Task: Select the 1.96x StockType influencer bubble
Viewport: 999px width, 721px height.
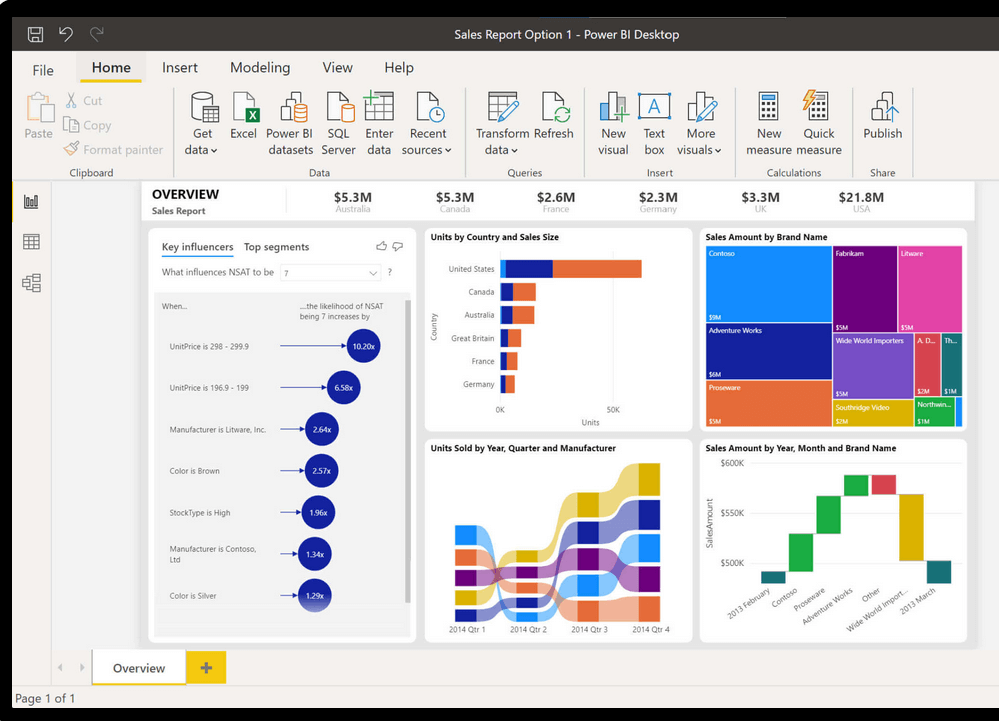Action: coord(318,512)
